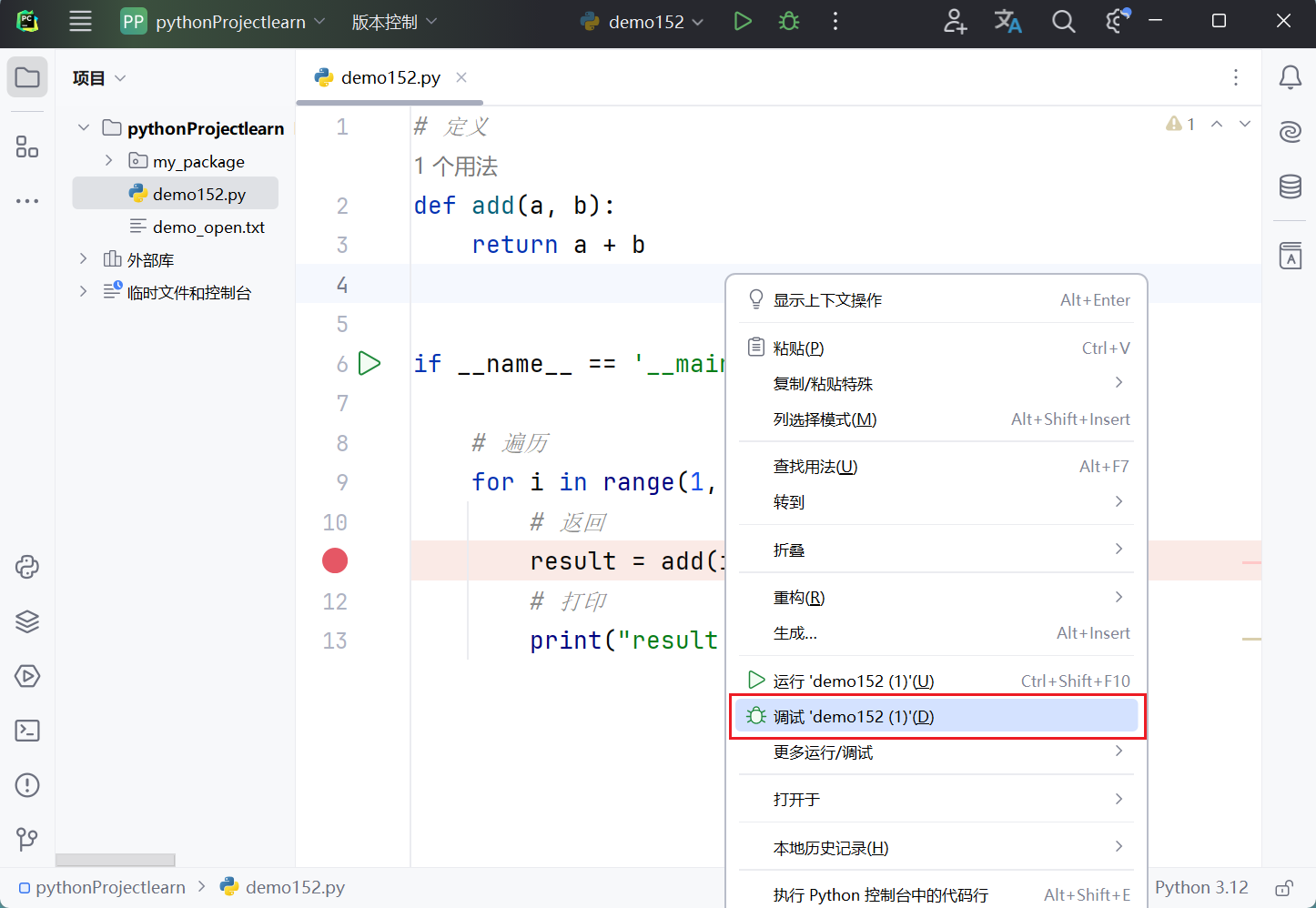Click demo152.py breadcrumb in status bar
Image resolution: width=1316 pixels, height=908 pixels.
(283, 887)
